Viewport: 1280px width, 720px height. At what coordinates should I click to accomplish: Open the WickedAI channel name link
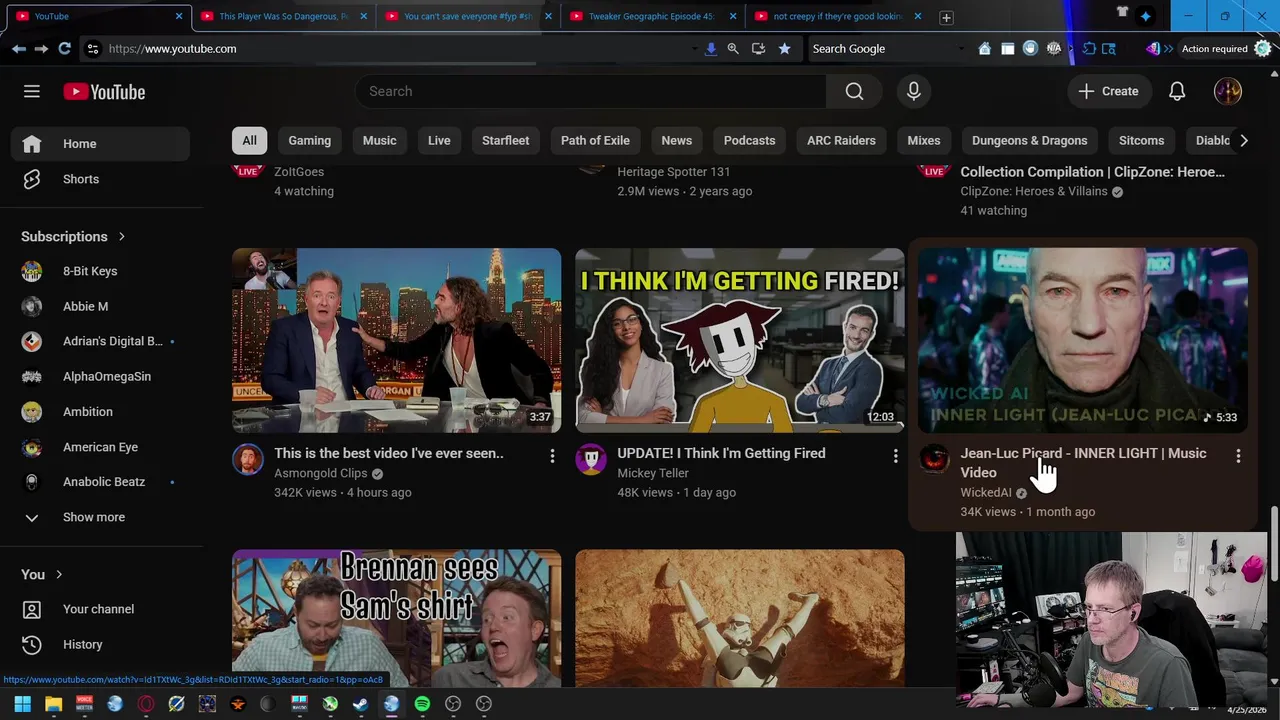point(986,492)
